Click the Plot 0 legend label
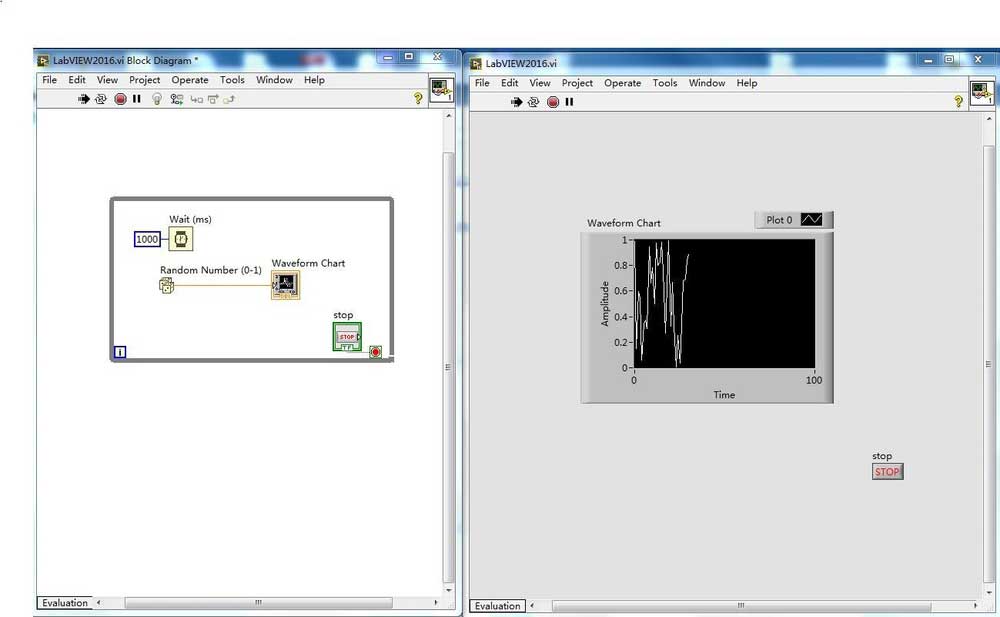 click(x=779, y=220)
